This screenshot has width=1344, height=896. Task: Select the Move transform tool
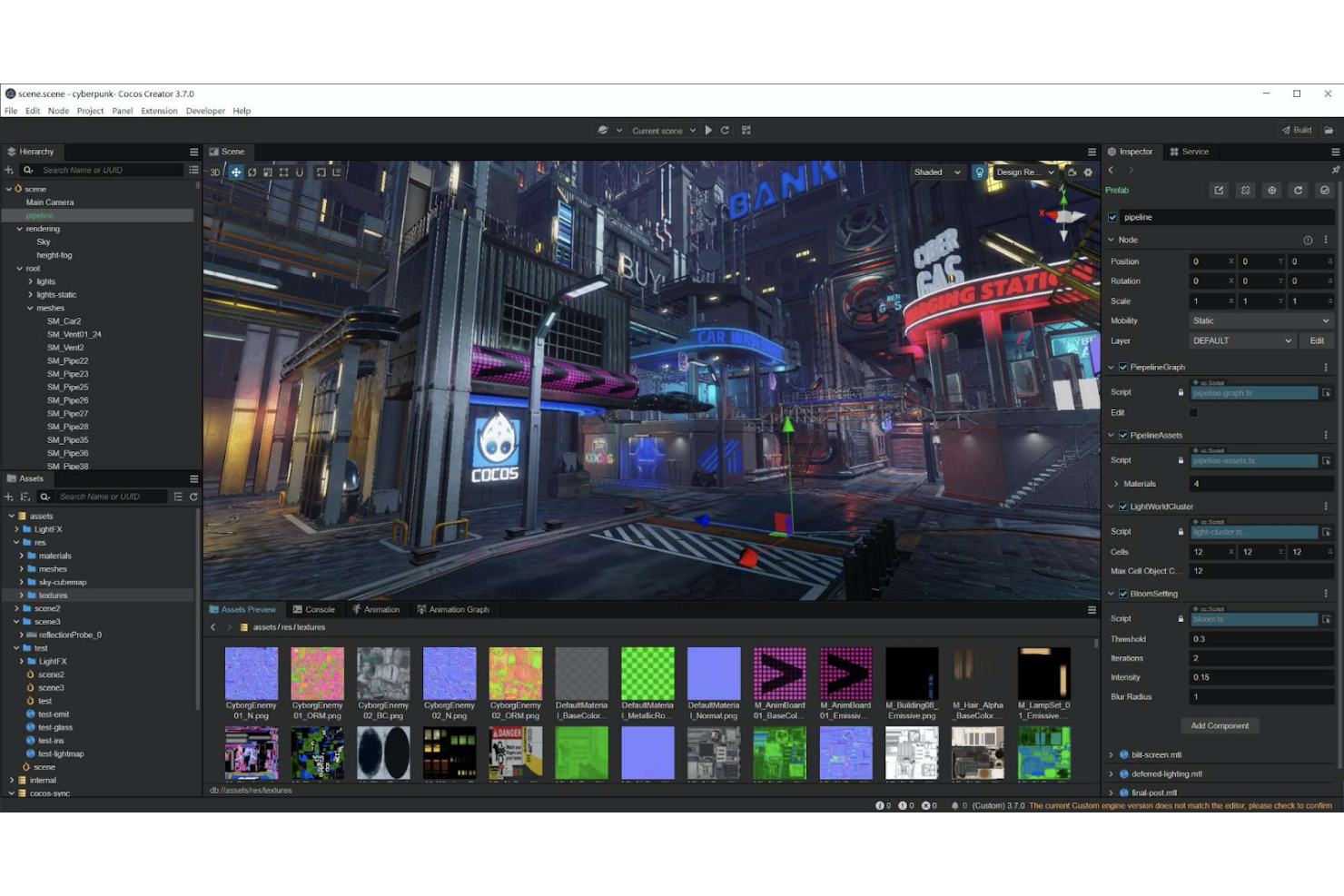point(235,172)
